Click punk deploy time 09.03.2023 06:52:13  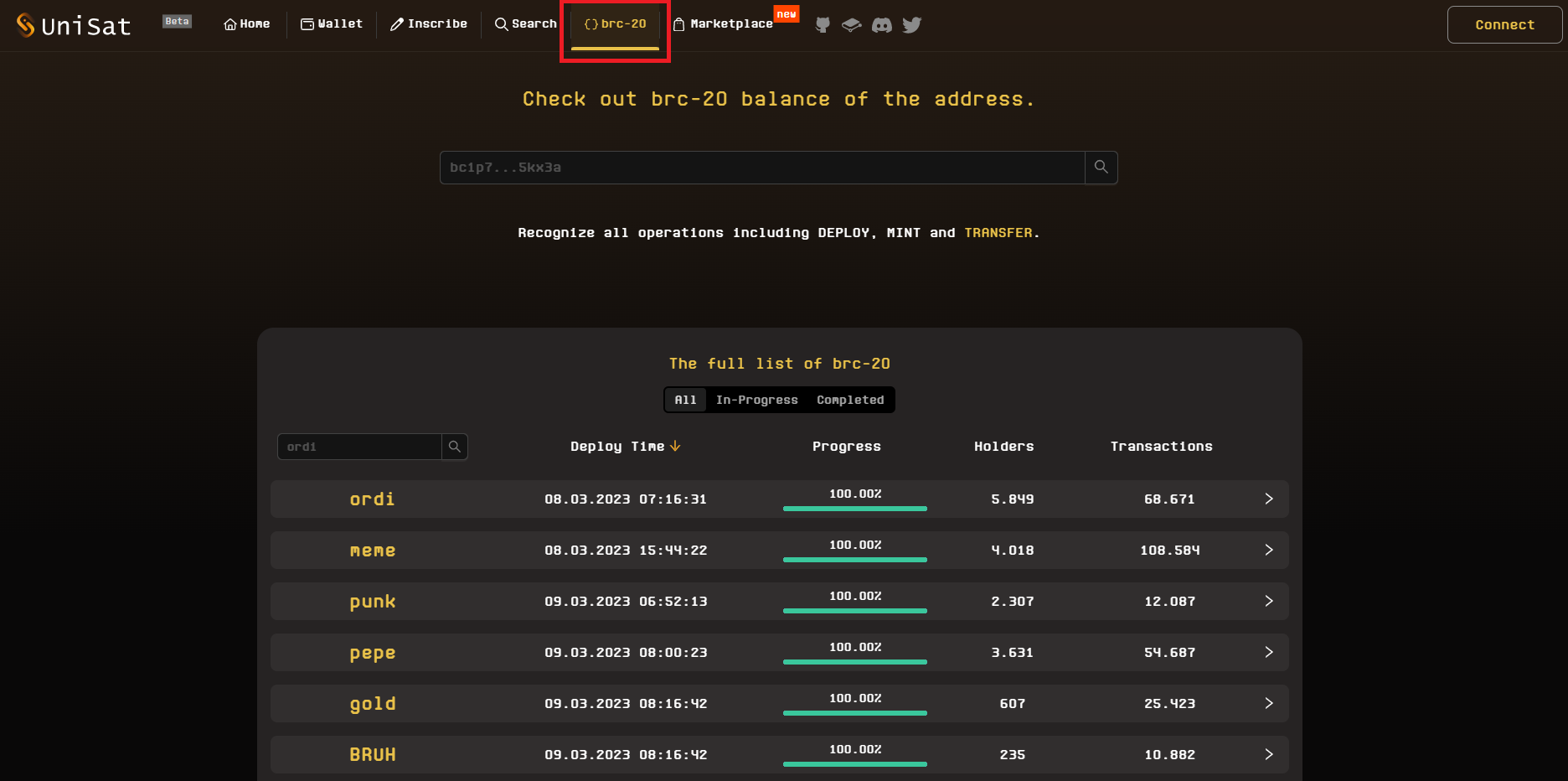pyautogui.click(x=626, y=602)
